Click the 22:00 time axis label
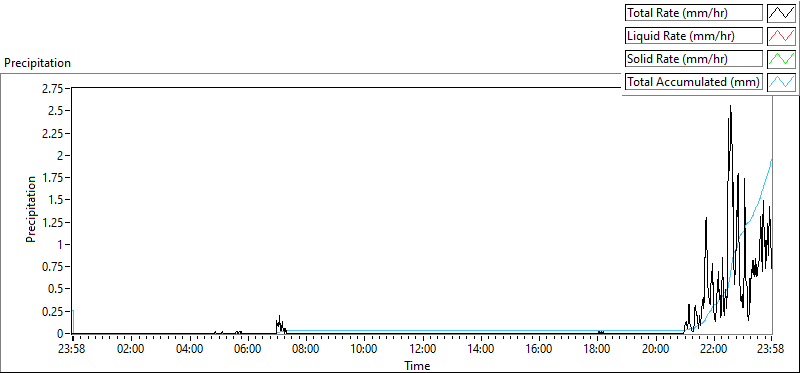This screenshot has height=373, width=800. [x=713, y=350]
